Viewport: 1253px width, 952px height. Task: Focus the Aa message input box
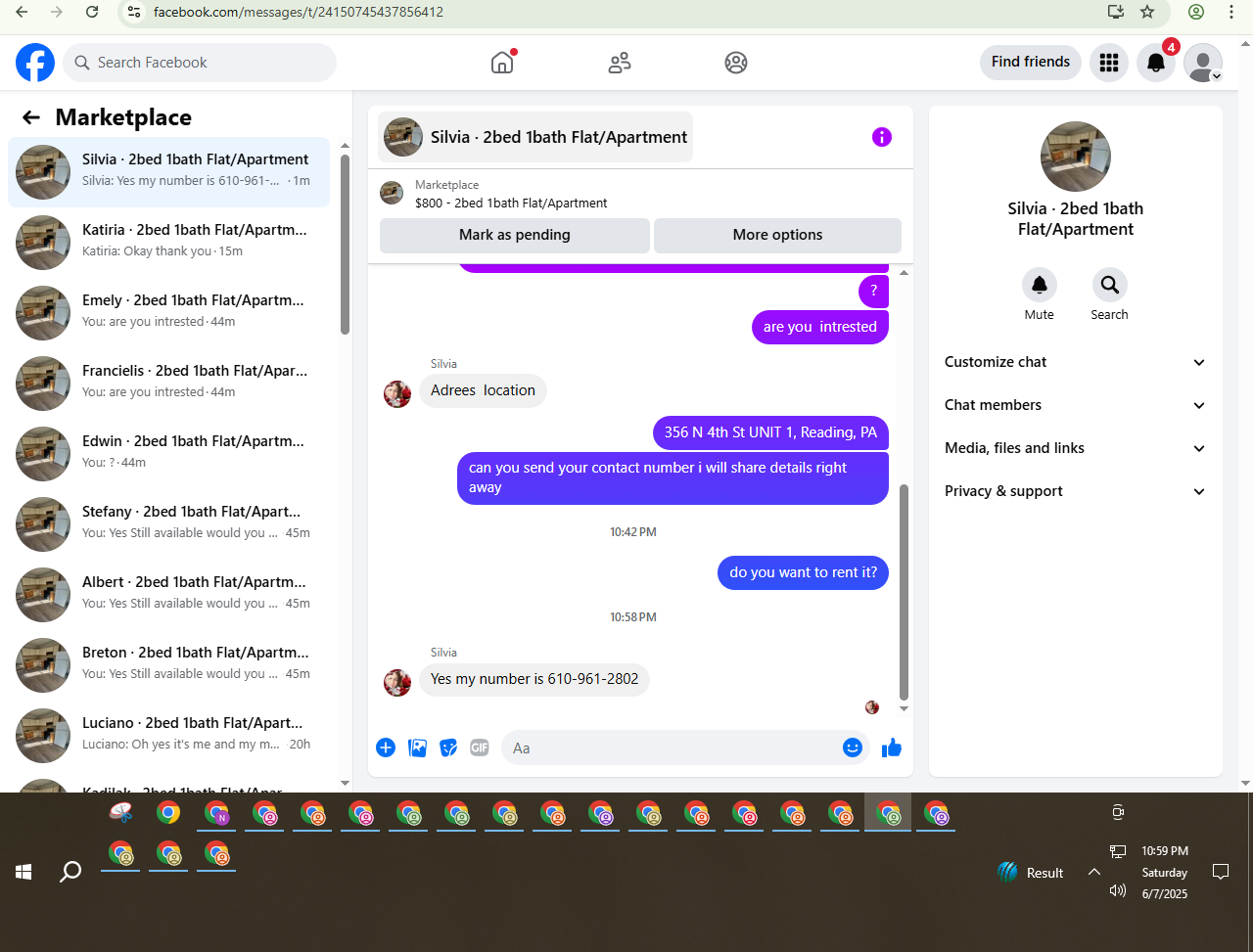(x=671, y=748)
